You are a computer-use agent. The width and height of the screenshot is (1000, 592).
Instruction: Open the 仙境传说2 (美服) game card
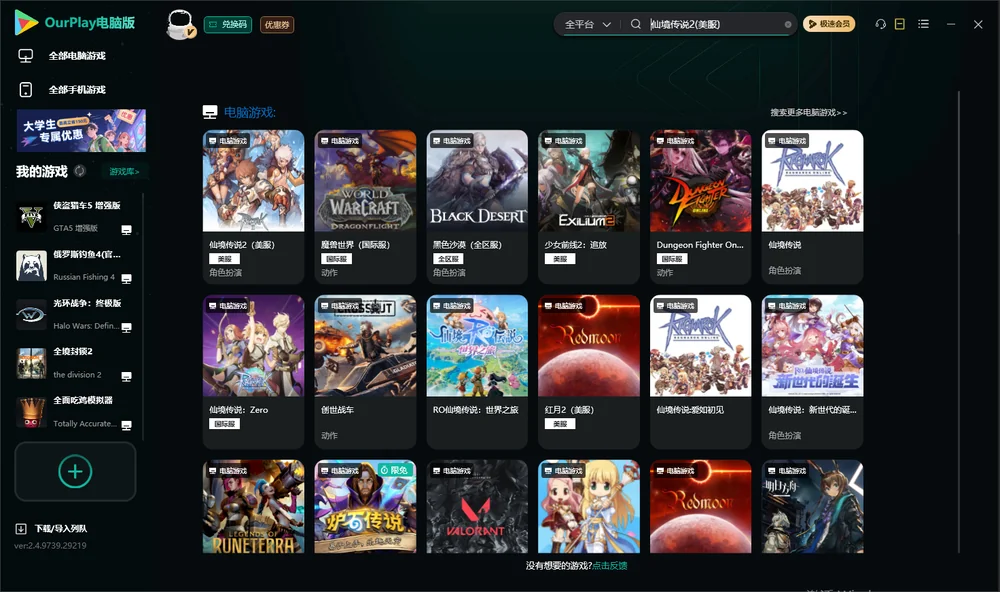click(253, 207)
